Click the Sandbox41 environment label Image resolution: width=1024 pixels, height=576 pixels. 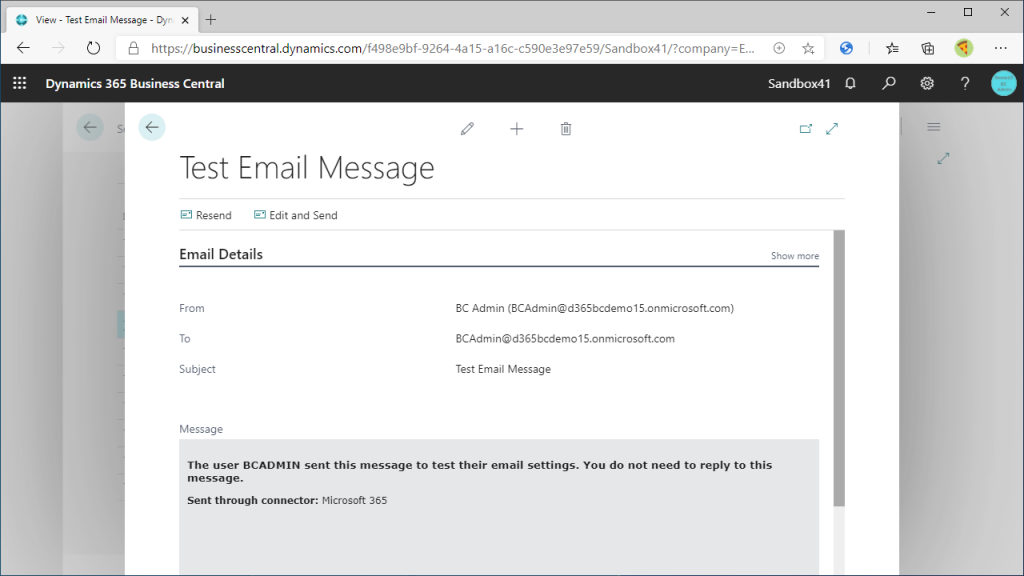pyautogui.click(x=799, y=84)
